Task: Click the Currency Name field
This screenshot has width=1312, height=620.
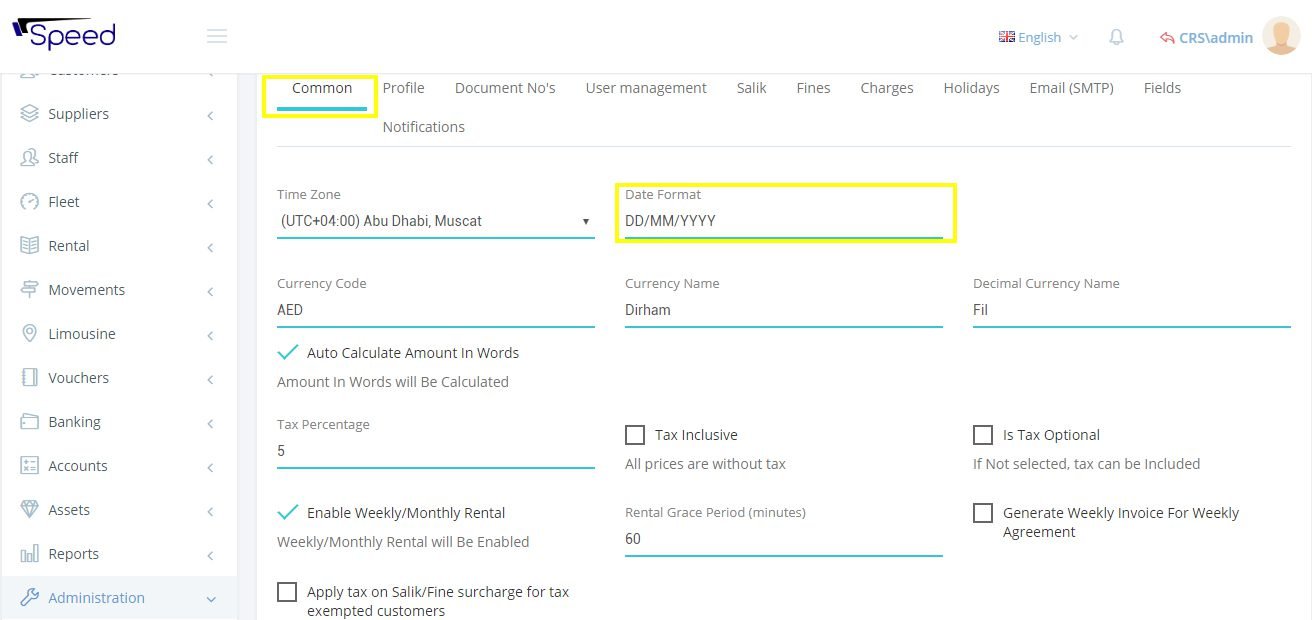Action: 784,310
